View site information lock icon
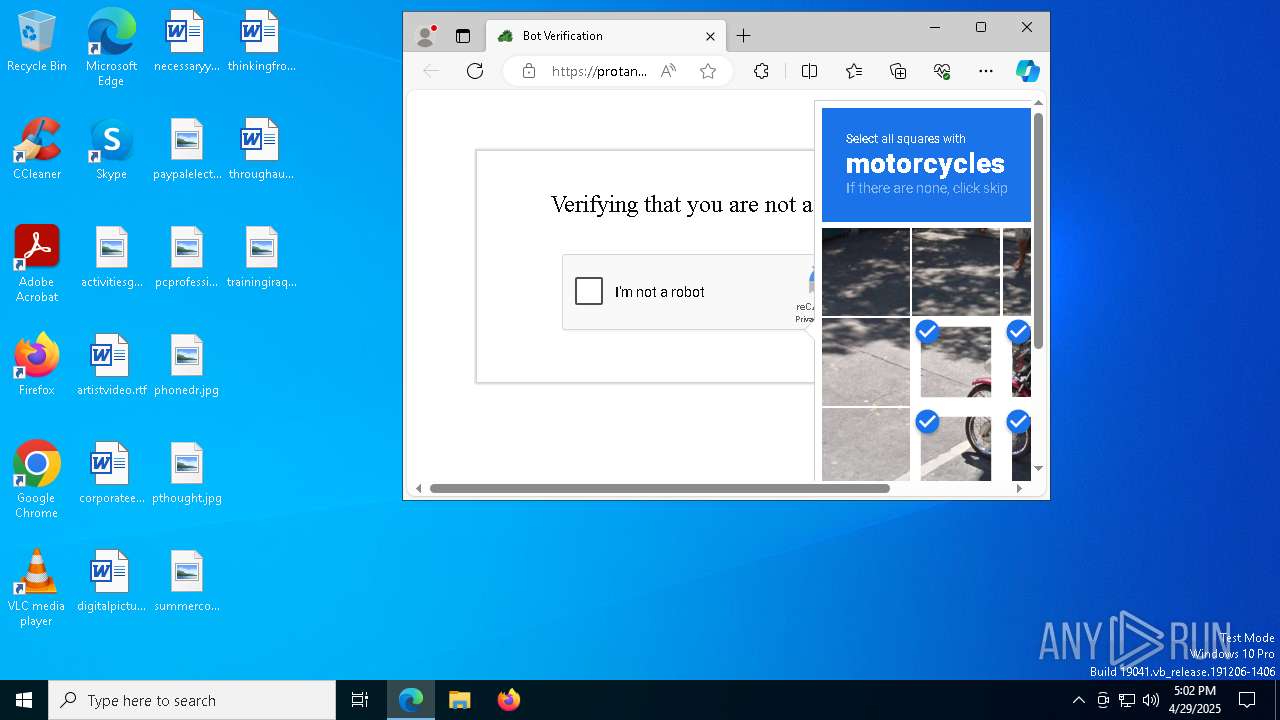Viewport: 1280px width, 720px height. coord(529,71)
